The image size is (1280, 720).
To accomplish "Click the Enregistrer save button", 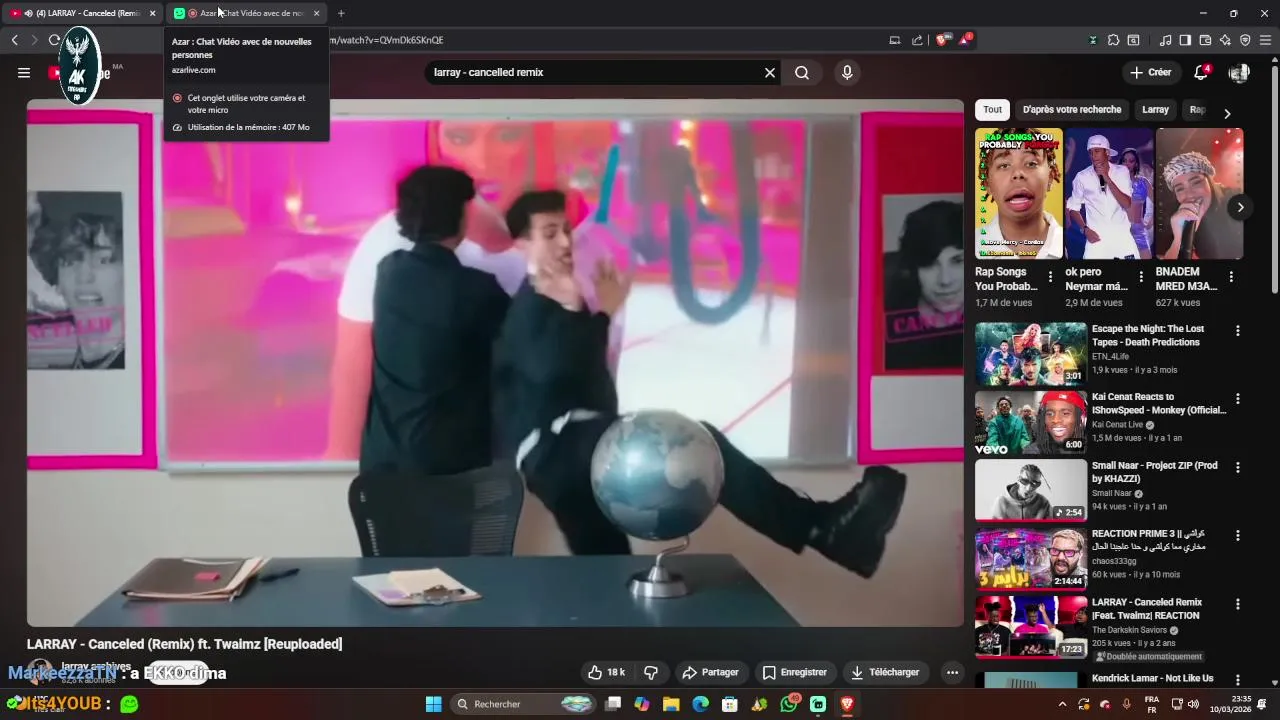I will [794, 672].
